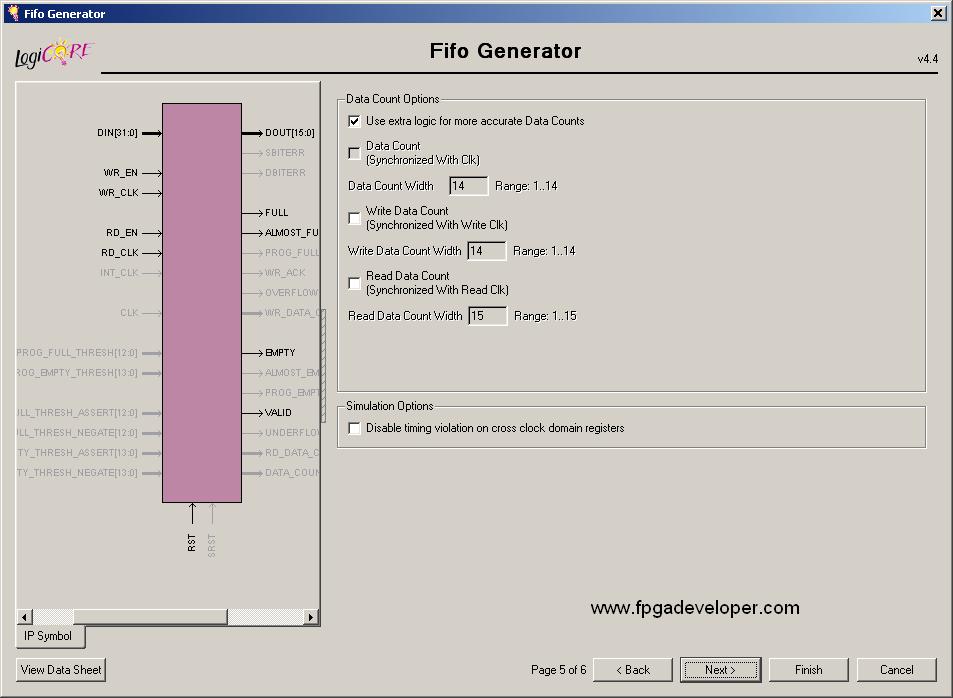The image size is (953, 698).
Task: Click the Page 5 of 6 indicator
Action: (x=559, y=669)
